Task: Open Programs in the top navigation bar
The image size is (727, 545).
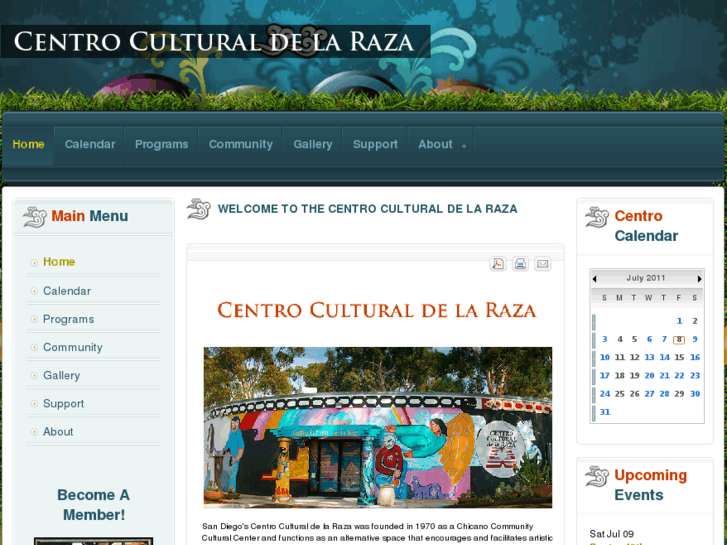Action: pos(161,144)
